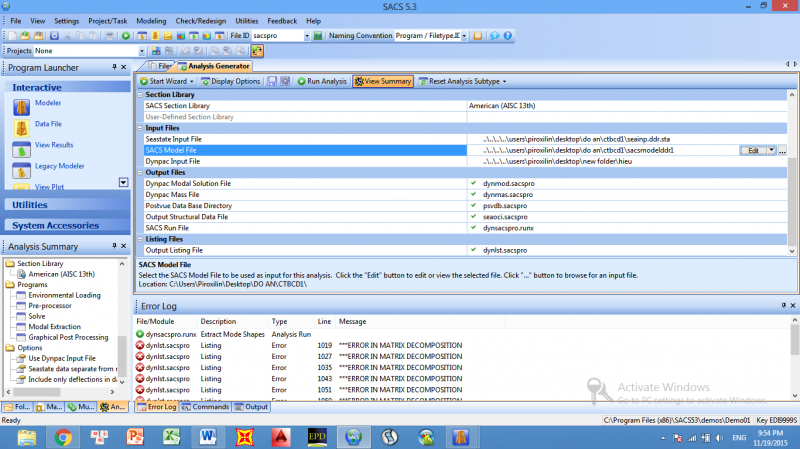Open the File ID dropdown

(x=307, y=36)
